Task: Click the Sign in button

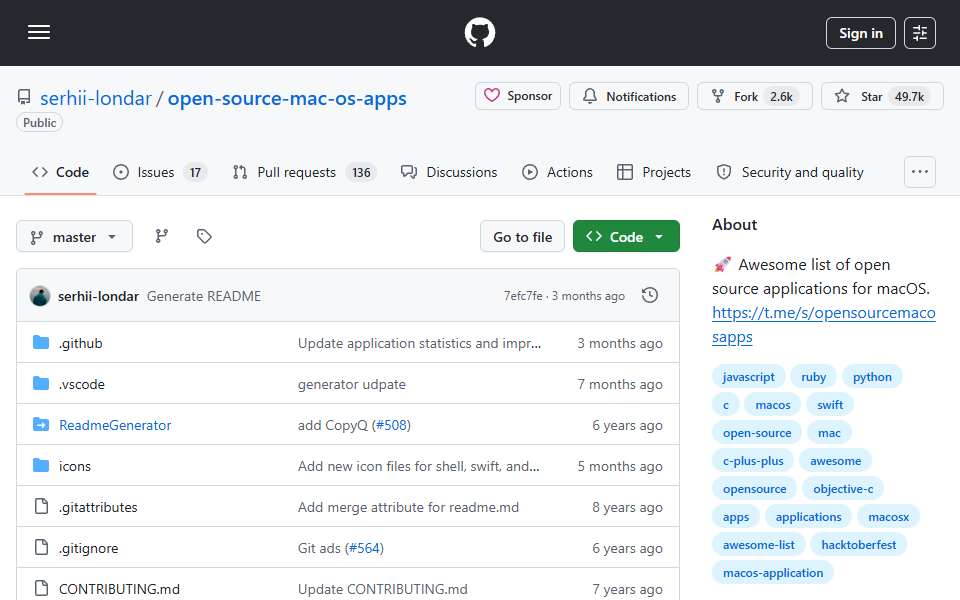Action: [x=860, y=33]
